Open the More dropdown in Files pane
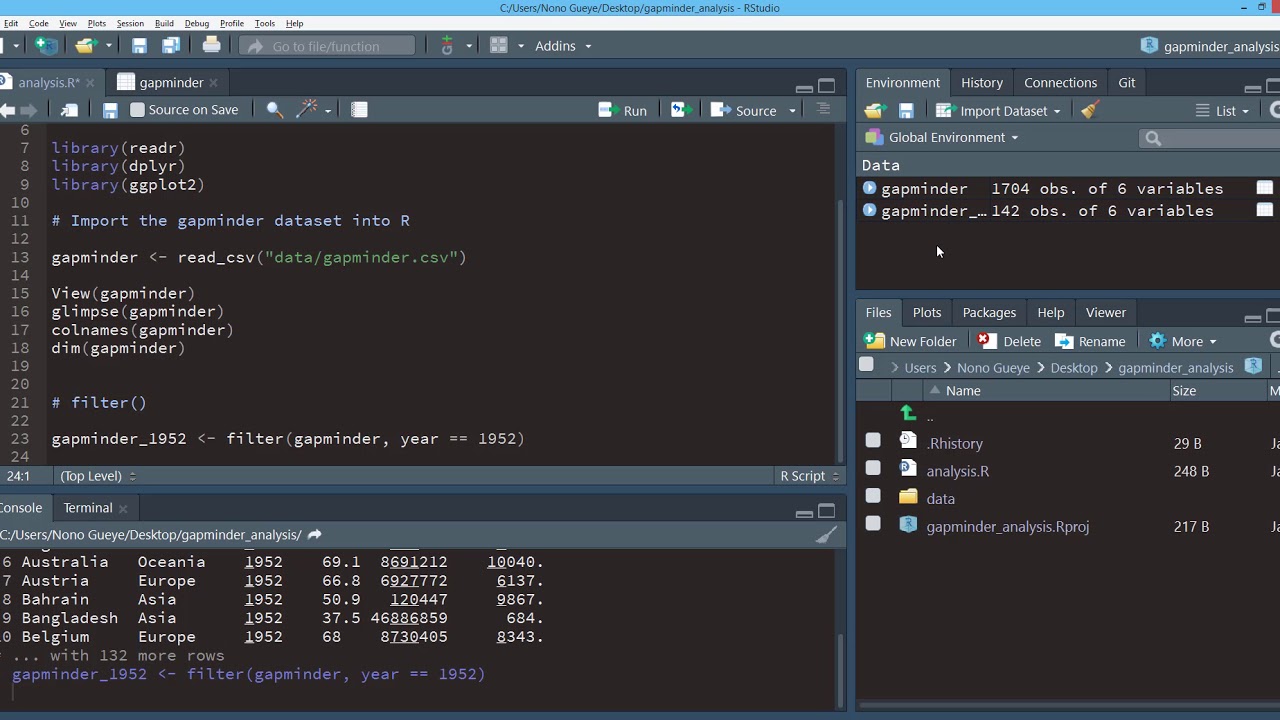 1183,341
